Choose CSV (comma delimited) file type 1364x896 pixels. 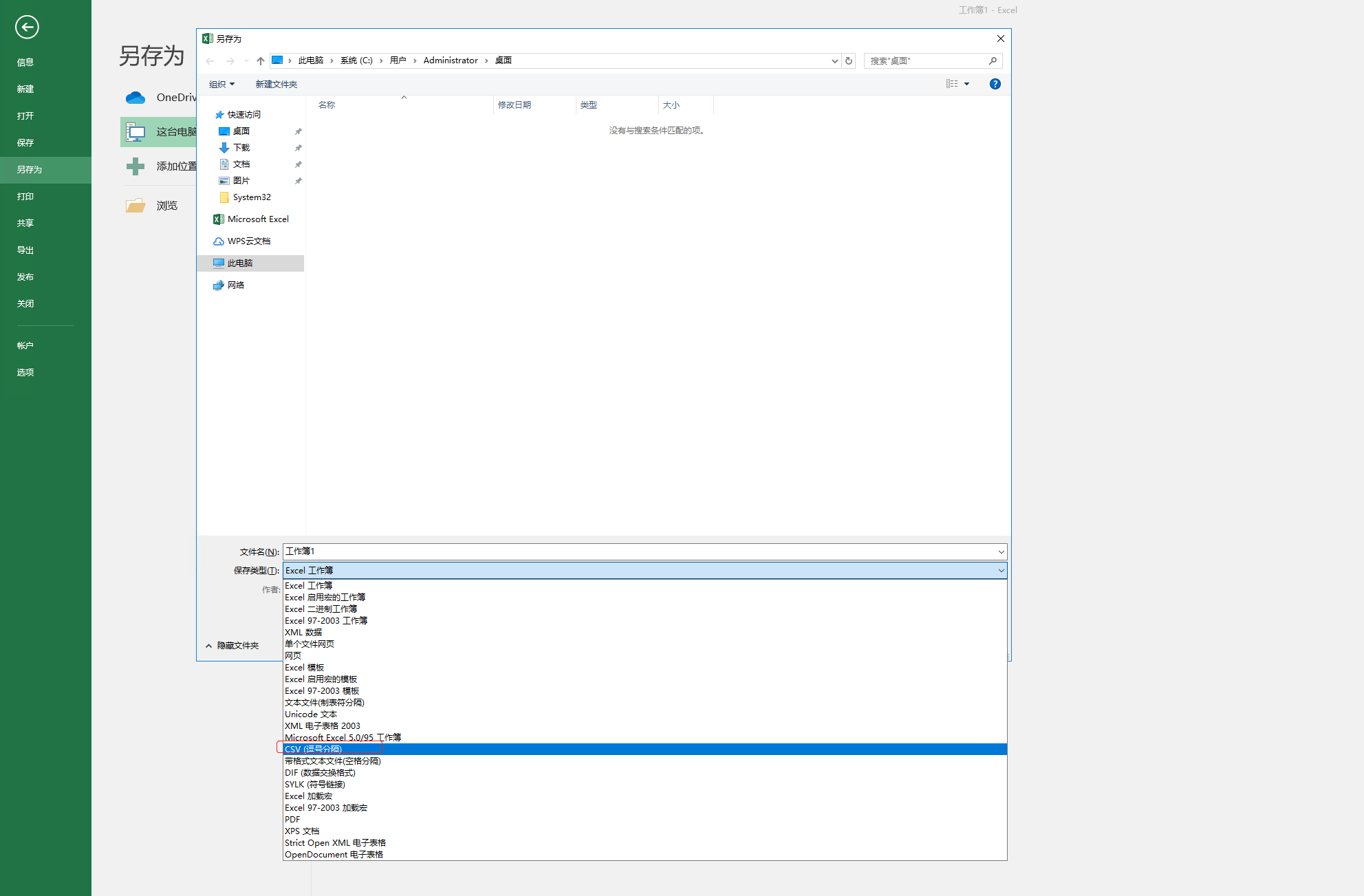point(645,750)
